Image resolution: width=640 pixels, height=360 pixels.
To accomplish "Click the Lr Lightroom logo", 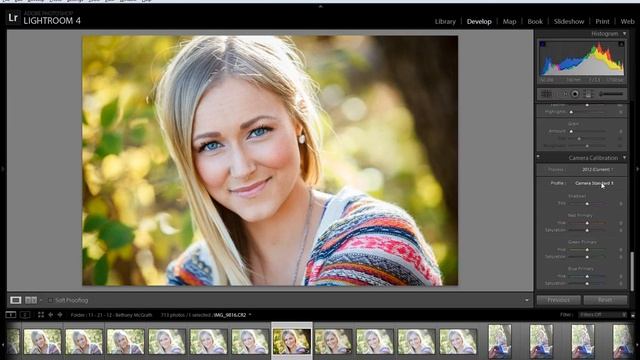I will 13,18.
